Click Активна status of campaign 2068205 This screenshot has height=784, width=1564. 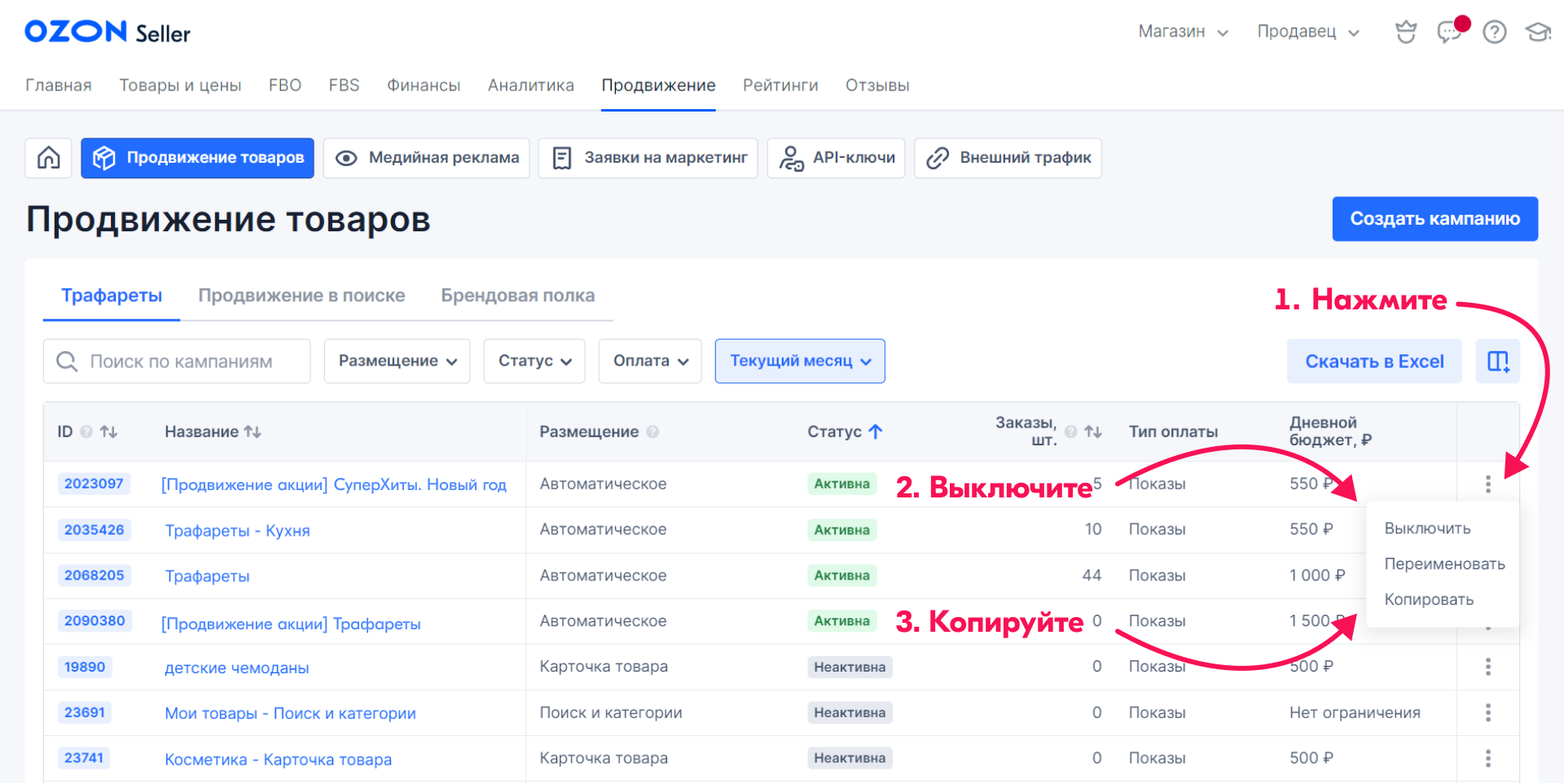point(841,576)
